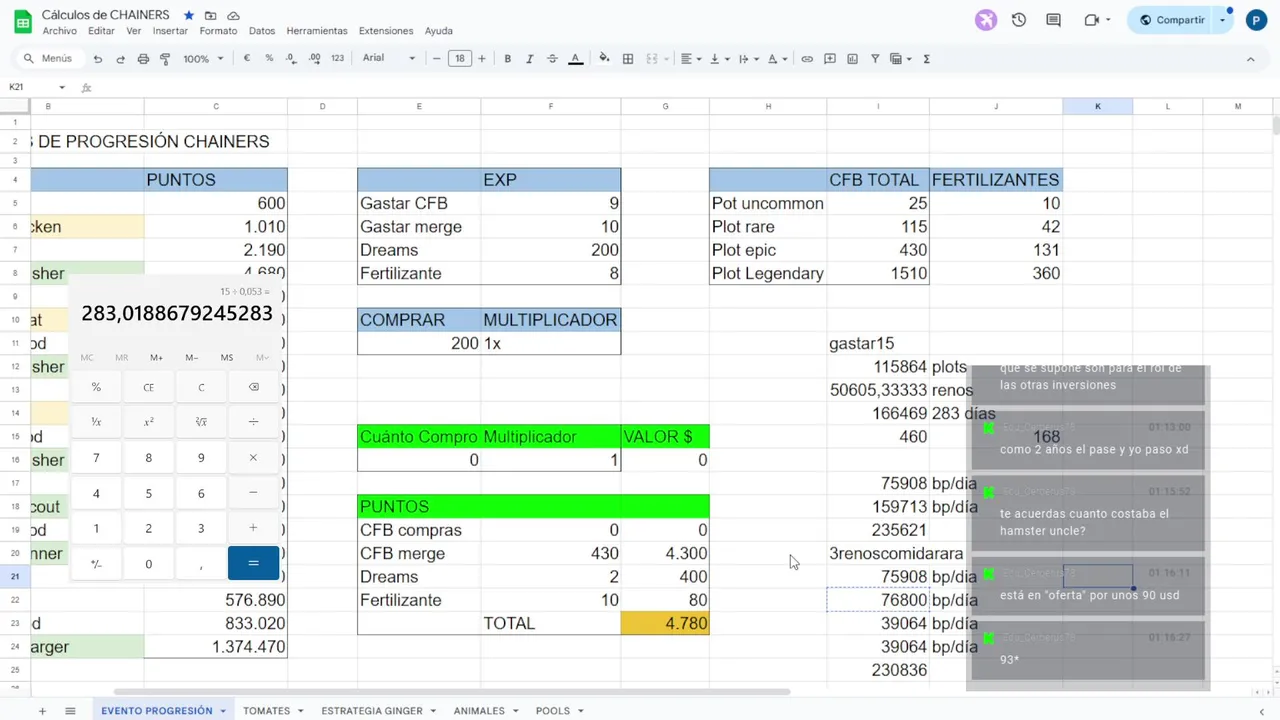This screenshot has width=1280, height=720.
Task: Open the filter views dropdown
Action: [899, 59]
